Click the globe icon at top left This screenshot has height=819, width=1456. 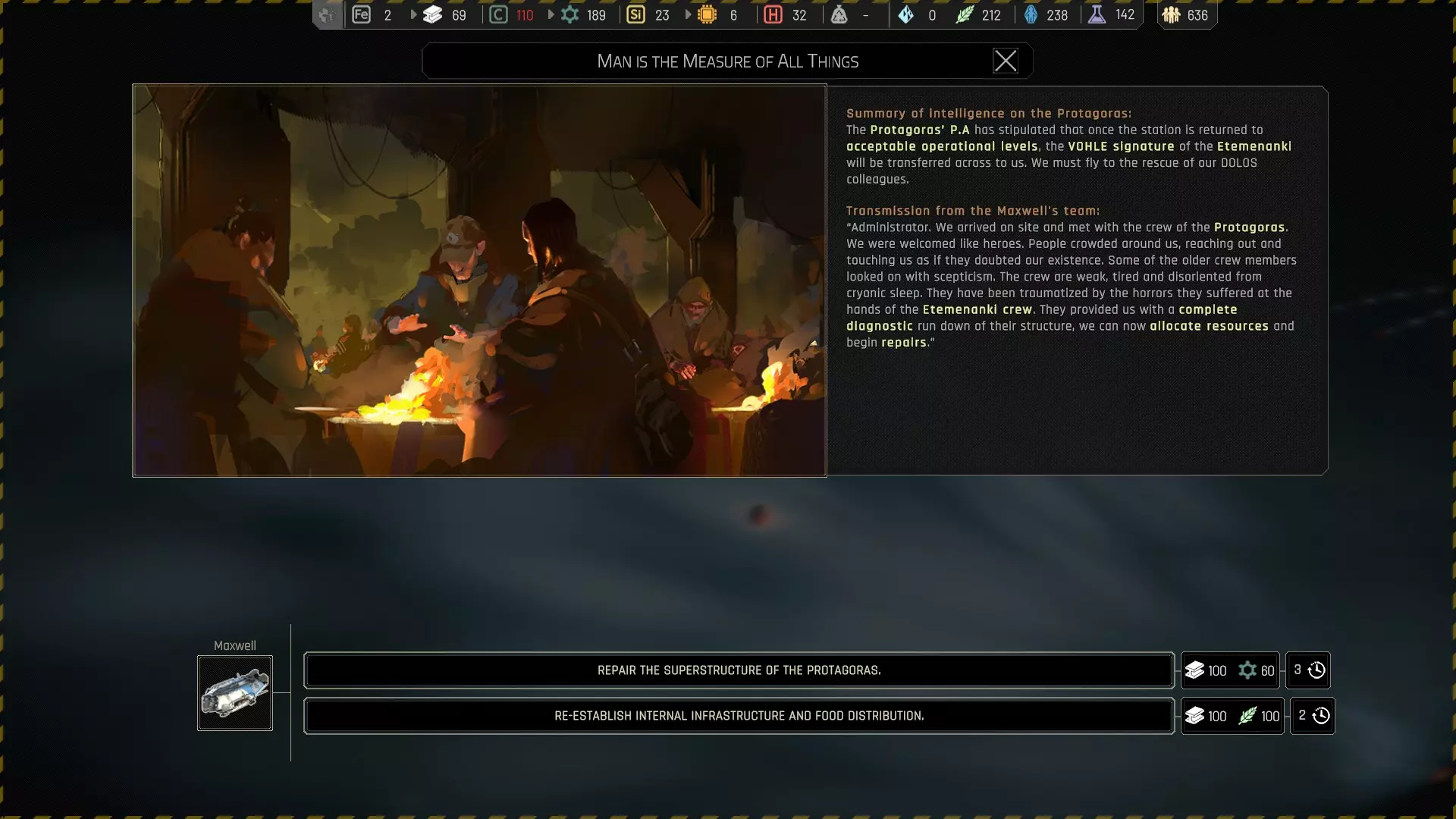(x=327, y=14)
